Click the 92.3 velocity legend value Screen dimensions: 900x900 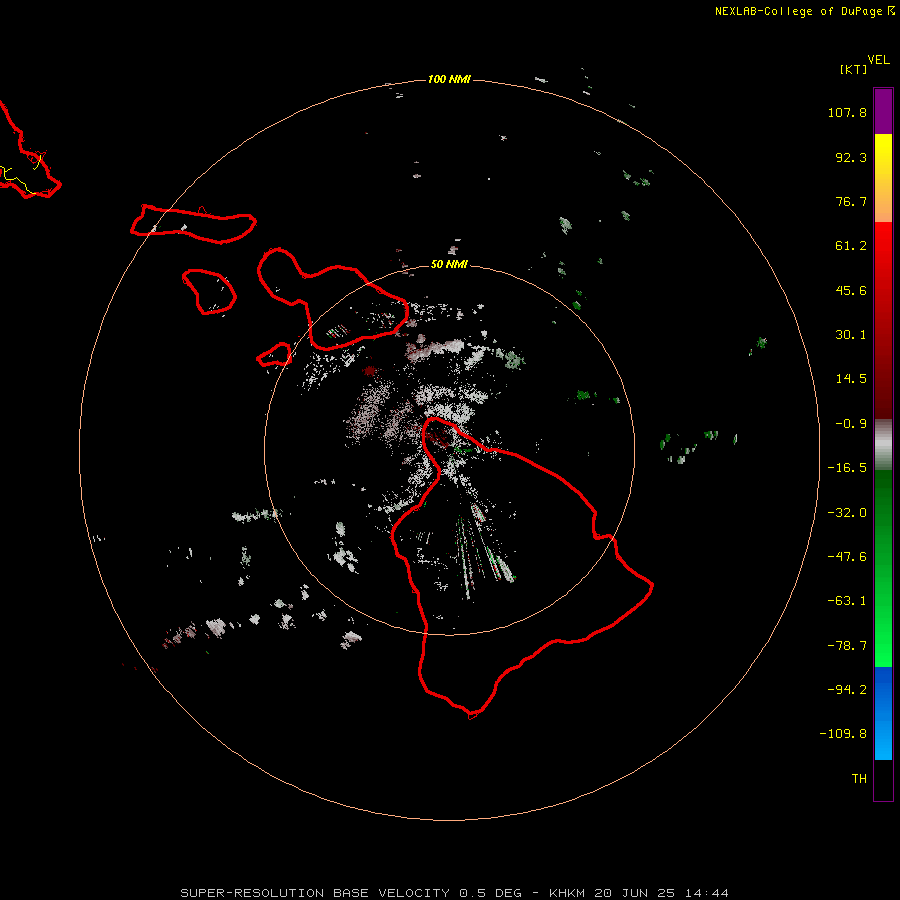[x=851, y=157]
